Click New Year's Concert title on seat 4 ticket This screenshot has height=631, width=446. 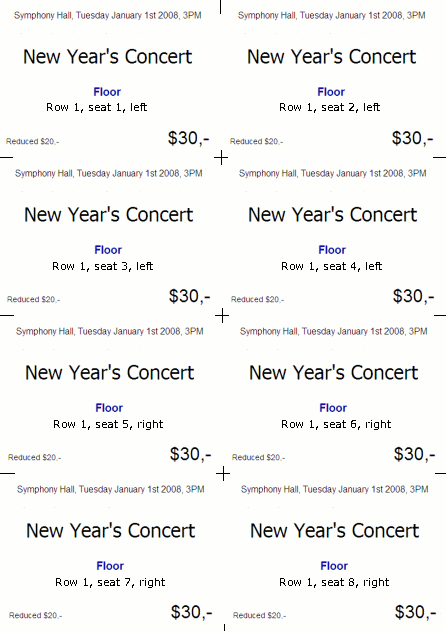coord(332,214)
